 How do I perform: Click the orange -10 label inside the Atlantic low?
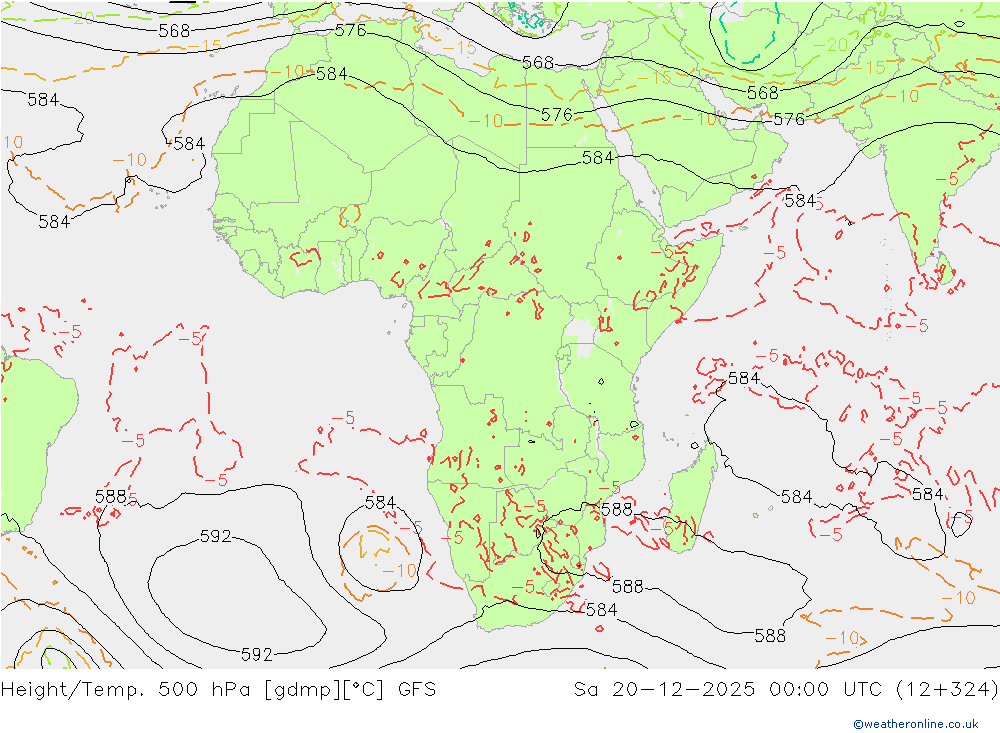point(399,570)
